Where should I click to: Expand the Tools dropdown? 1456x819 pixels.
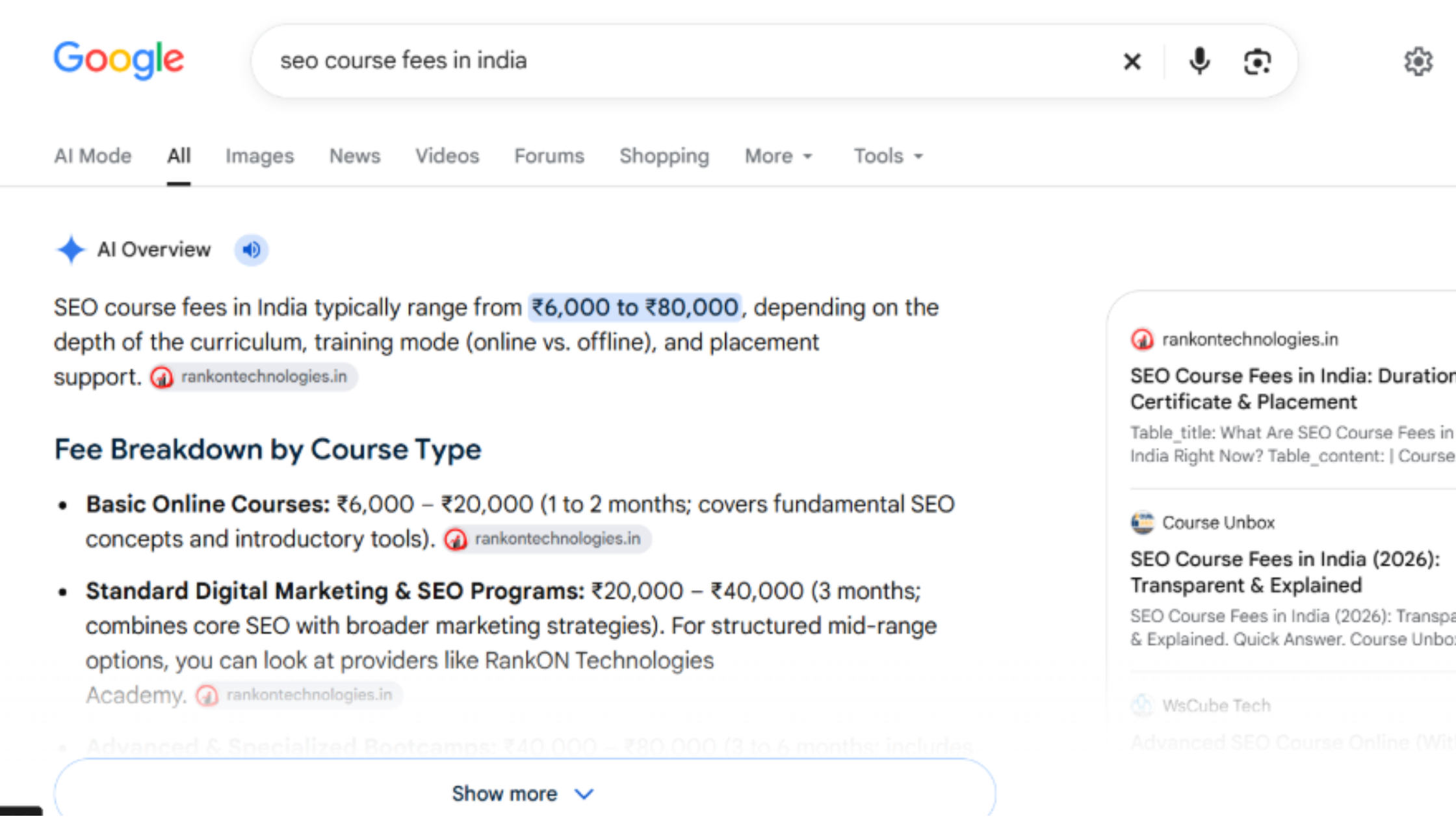click(x=889, y=156)
